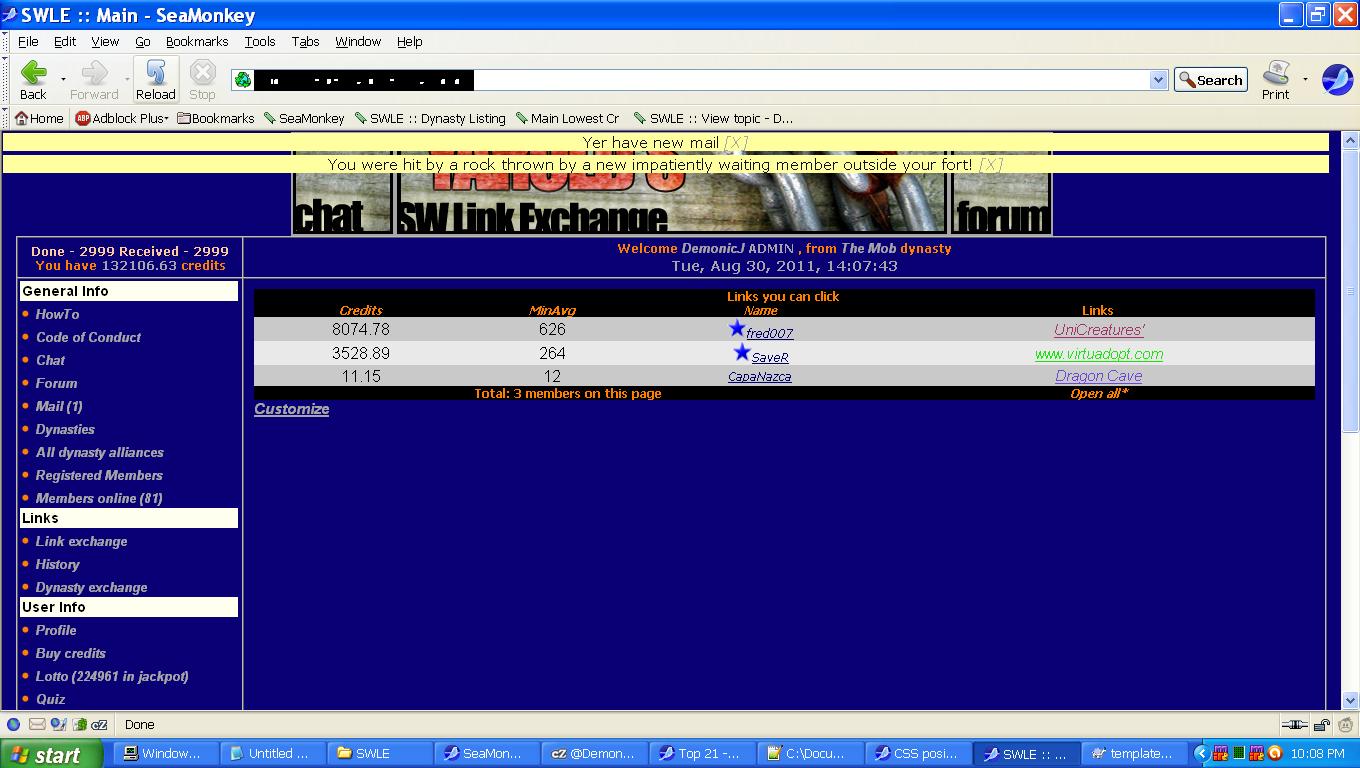This screenshot has width=1360, height=768.
Task: Open the Home bookmark in personal toolbar
Action: click(x=39, y=118)
